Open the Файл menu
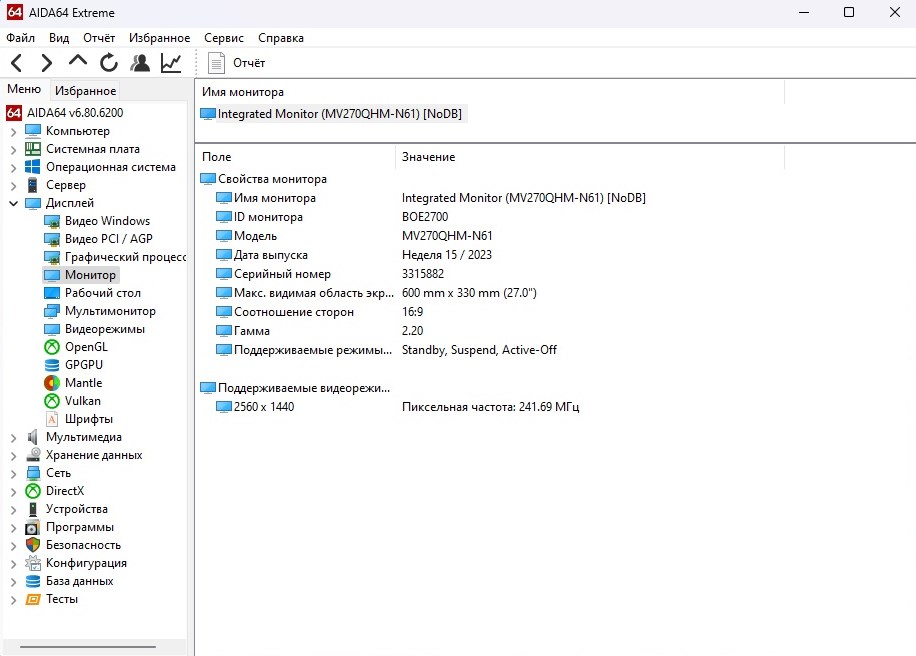The height and width of the screenshot is (656, 916). [20, 38]
